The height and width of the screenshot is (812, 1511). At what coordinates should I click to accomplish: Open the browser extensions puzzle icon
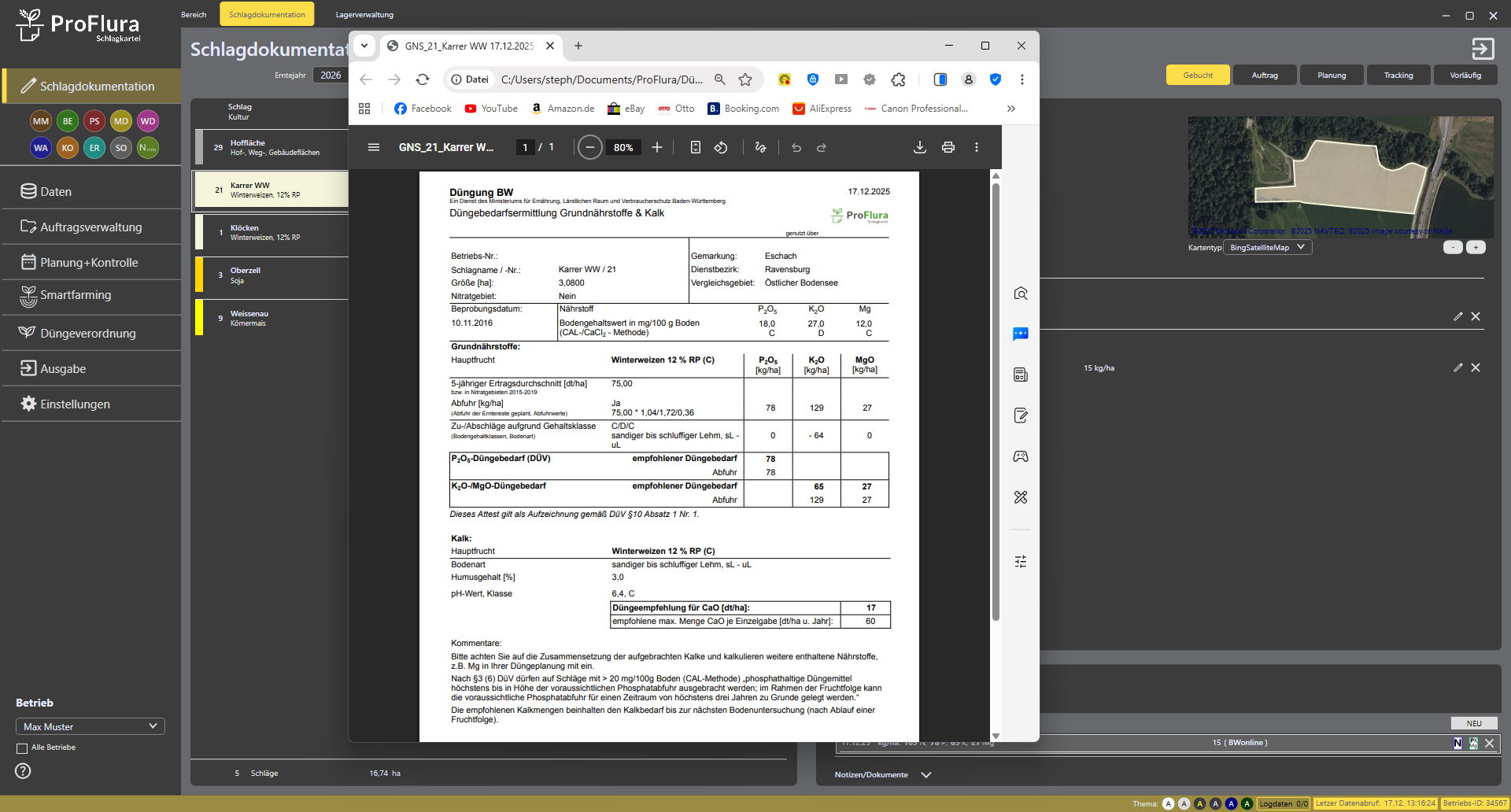898,79
